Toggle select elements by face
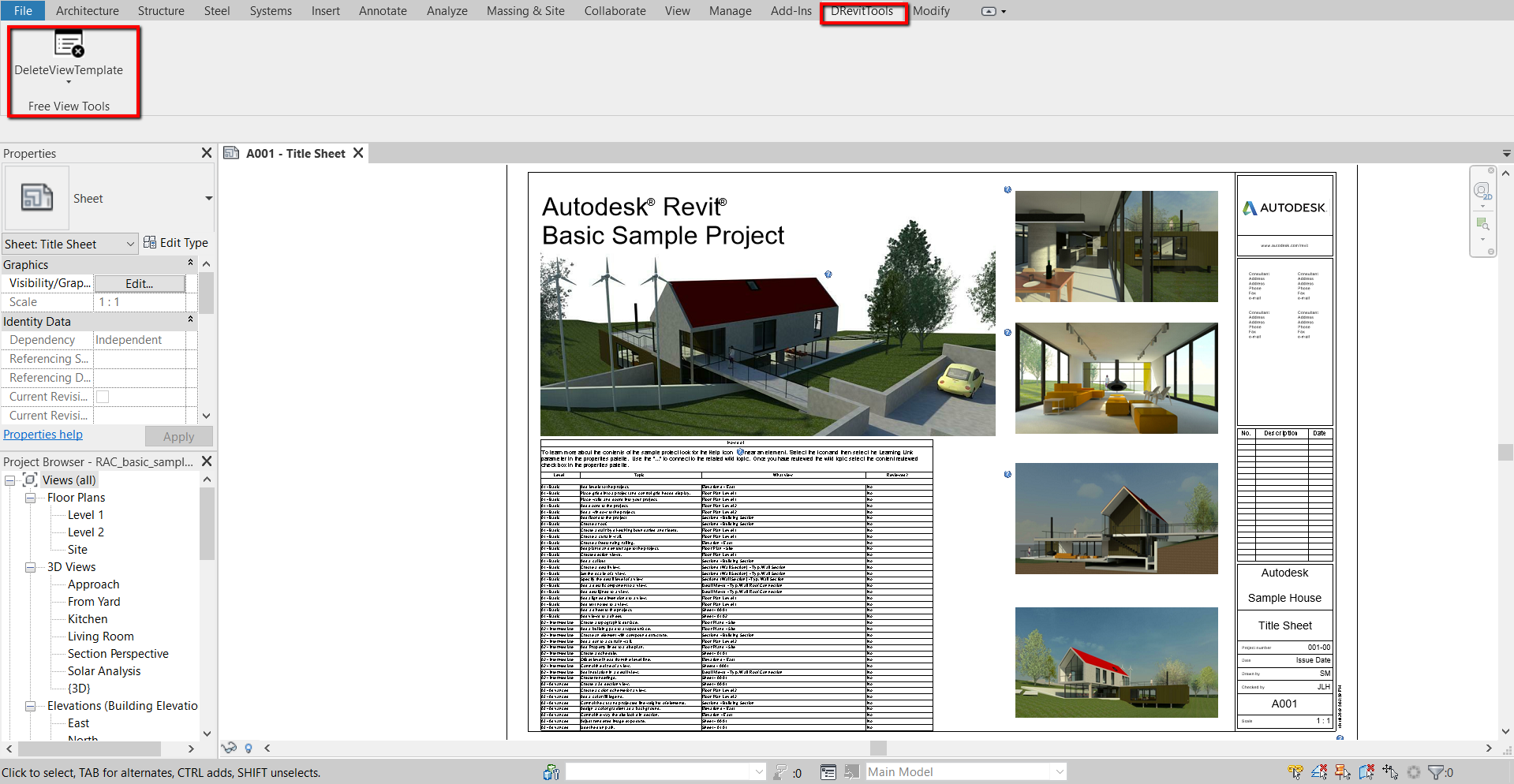 (1366, 772)
